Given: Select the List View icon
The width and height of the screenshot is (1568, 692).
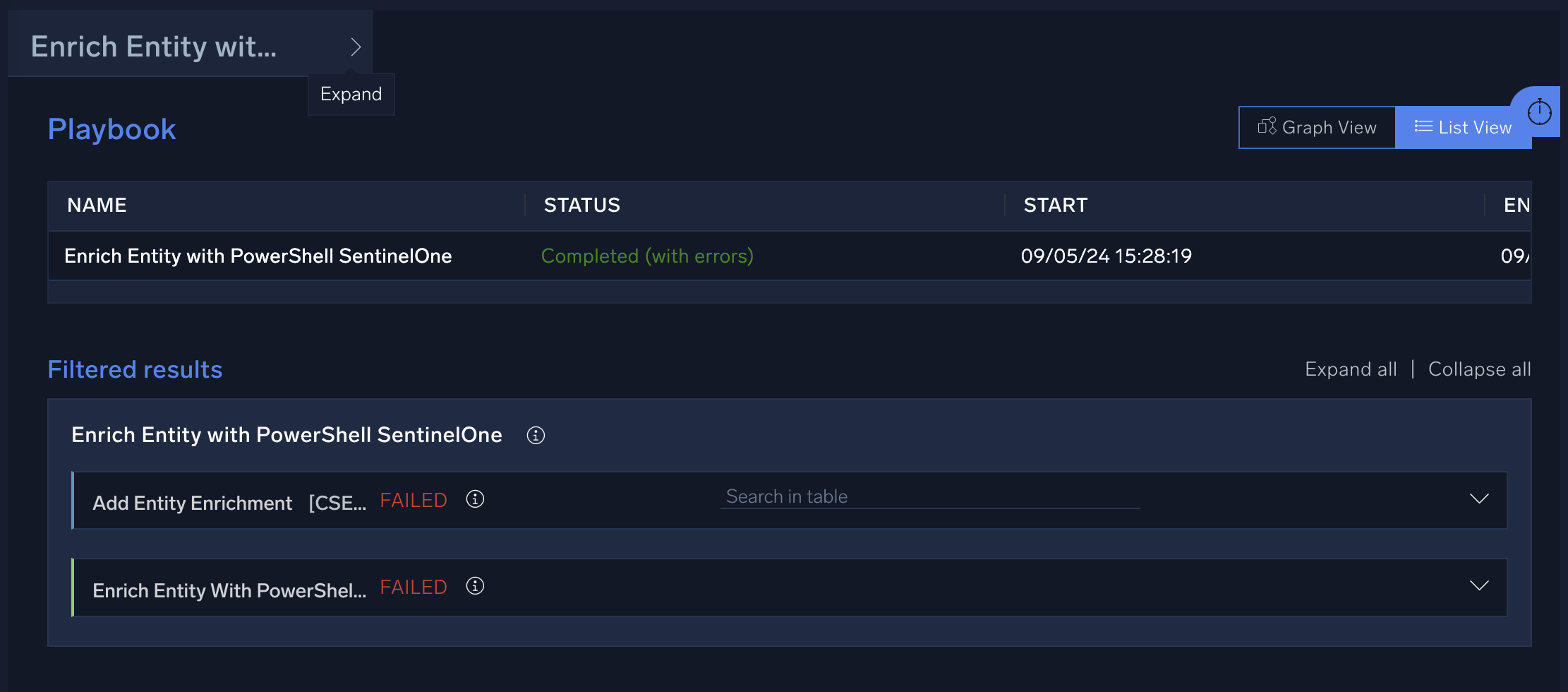Looking at the screenshot, I should 1423,126.
